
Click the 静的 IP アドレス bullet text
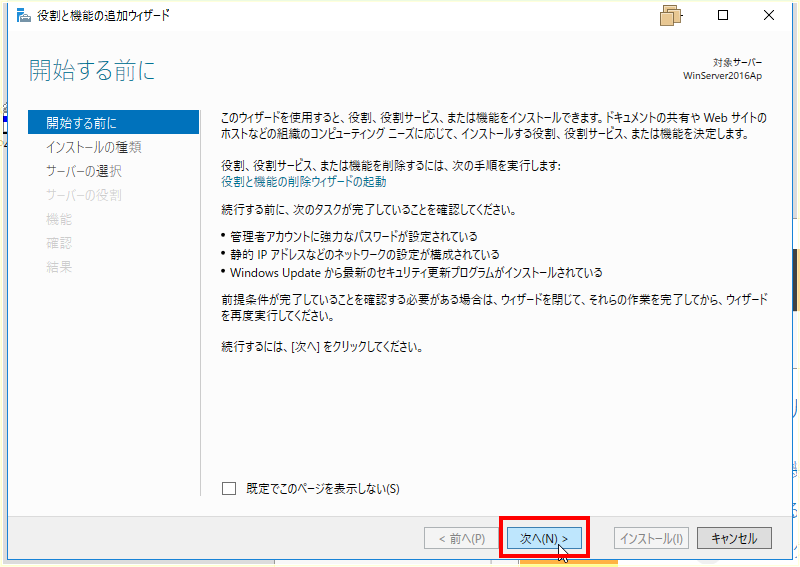[365, 254]
